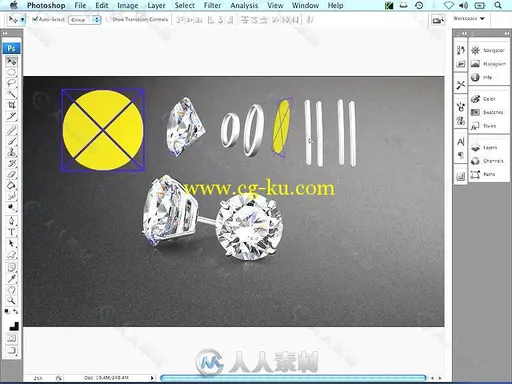Open the Tool Presets panel icon
The height and width of the screenshot is (384, 512).
click(x=461, y=85)
